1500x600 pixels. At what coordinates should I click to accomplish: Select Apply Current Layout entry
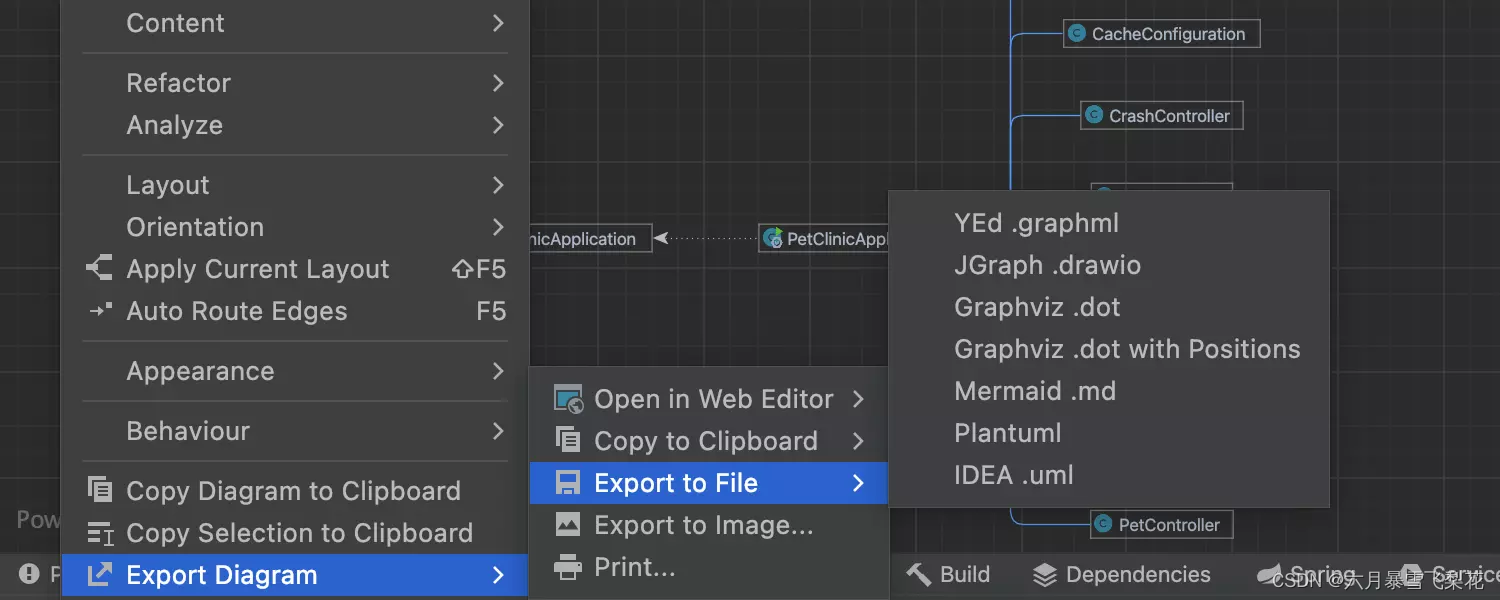pyautogui.click(x=295, y=269)
